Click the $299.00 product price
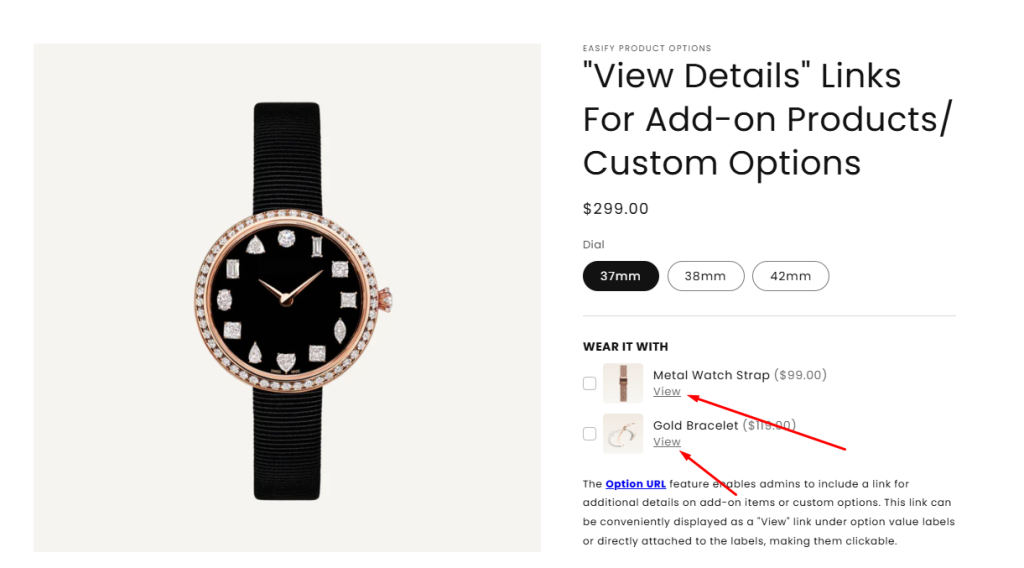 [x=616, y=209]
